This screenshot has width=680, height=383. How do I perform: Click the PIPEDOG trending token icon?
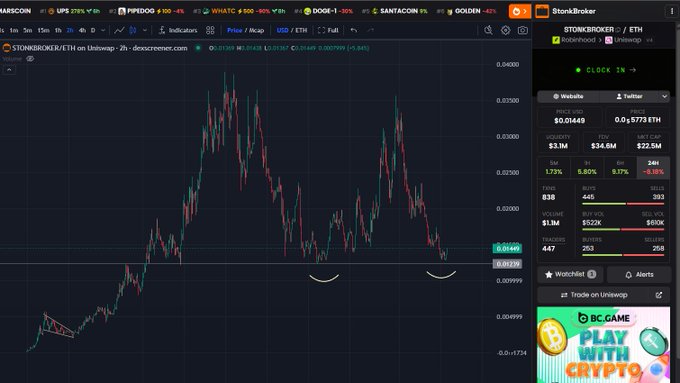(x=122, y=11)
